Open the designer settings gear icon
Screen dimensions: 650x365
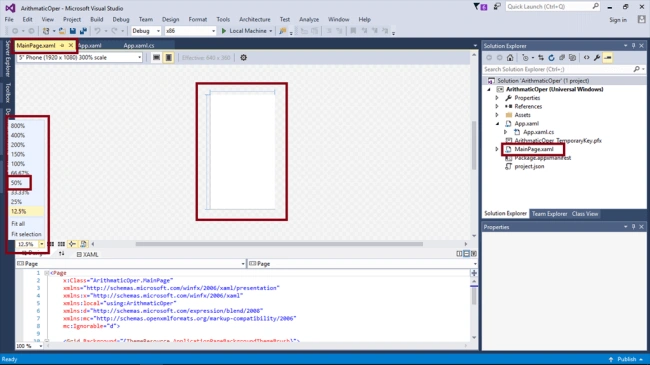tap(243, 58)
